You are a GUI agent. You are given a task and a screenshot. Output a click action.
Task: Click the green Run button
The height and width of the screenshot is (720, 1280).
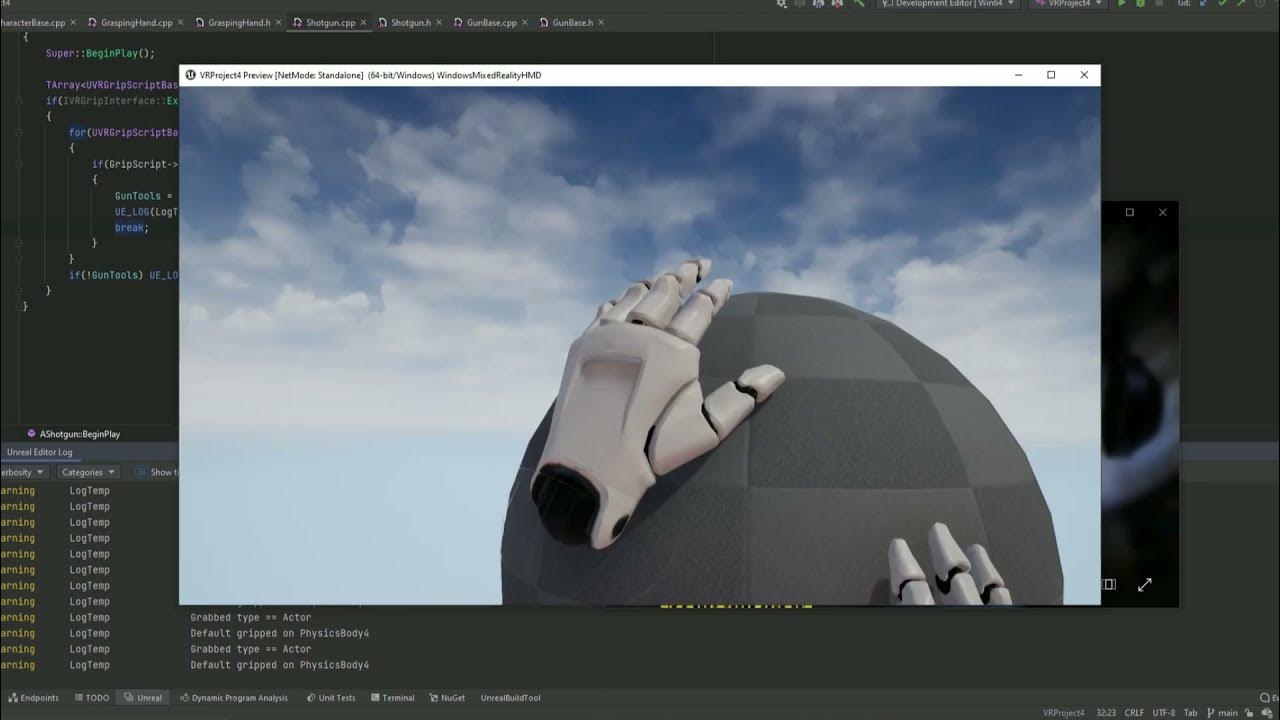tap(1121, 4)
